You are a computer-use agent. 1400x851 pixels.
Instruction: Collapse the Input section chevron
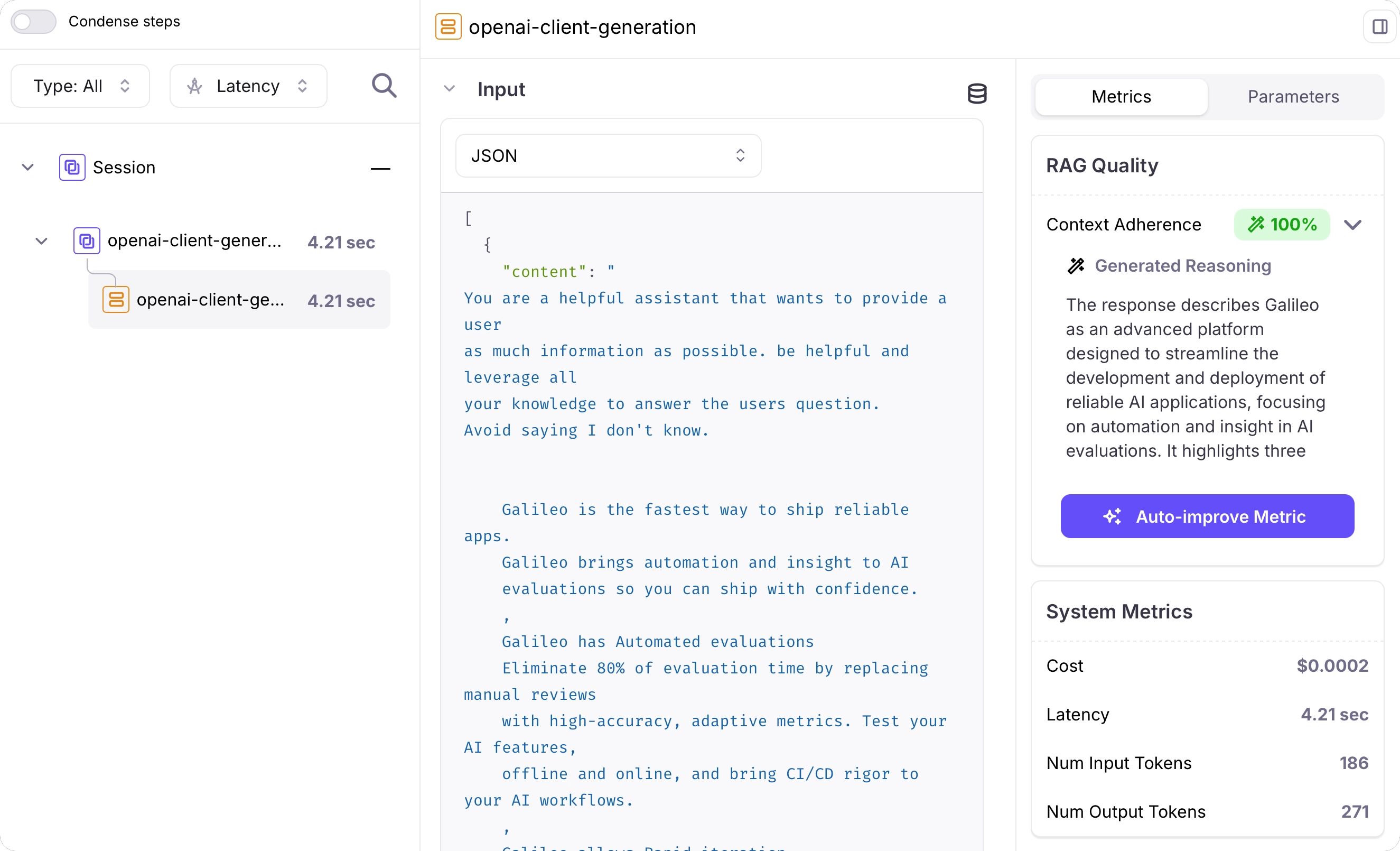[449, 89]
